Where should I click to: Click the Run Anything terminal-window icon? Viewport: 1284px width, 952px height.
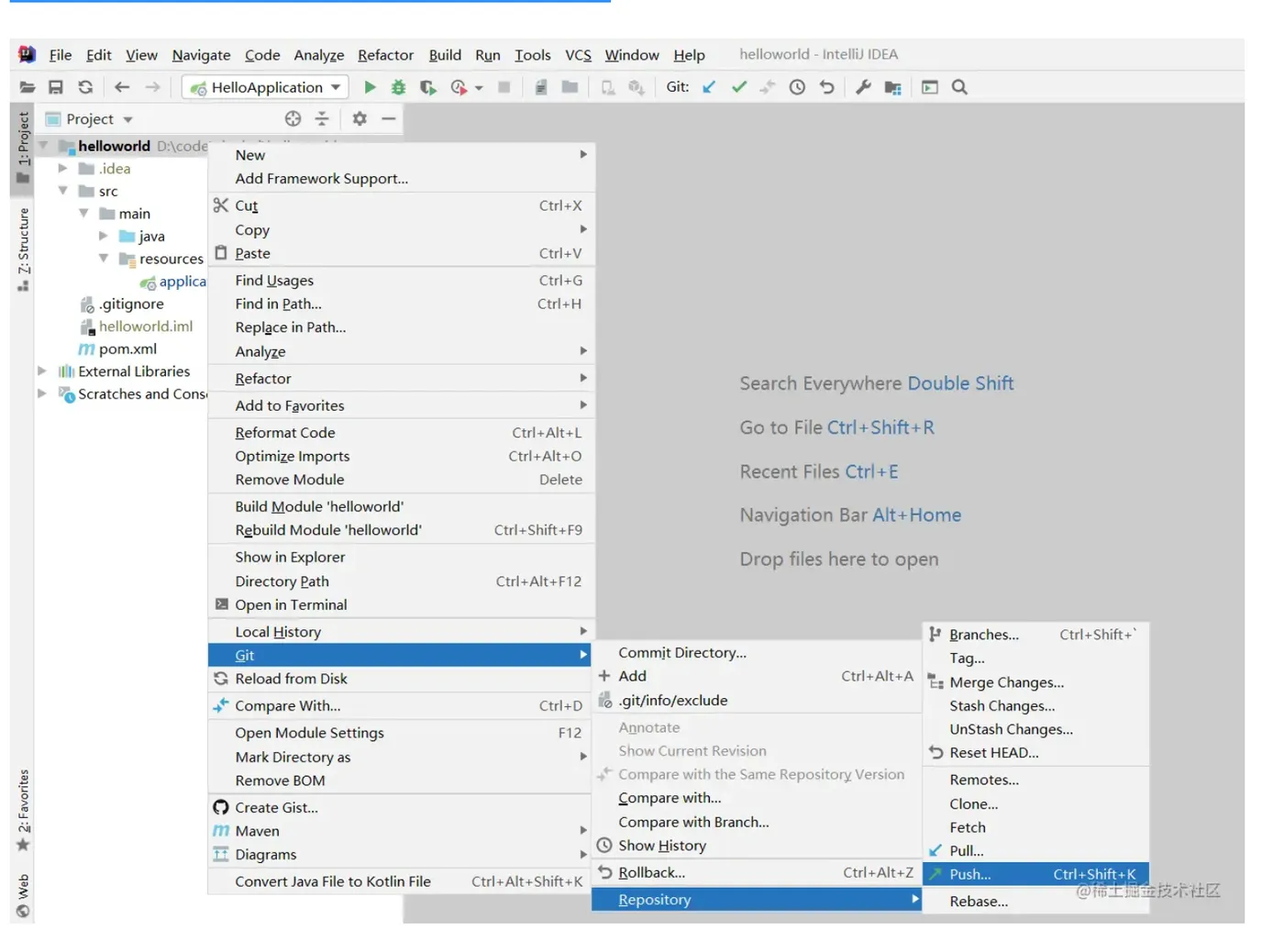pos(930,87)
